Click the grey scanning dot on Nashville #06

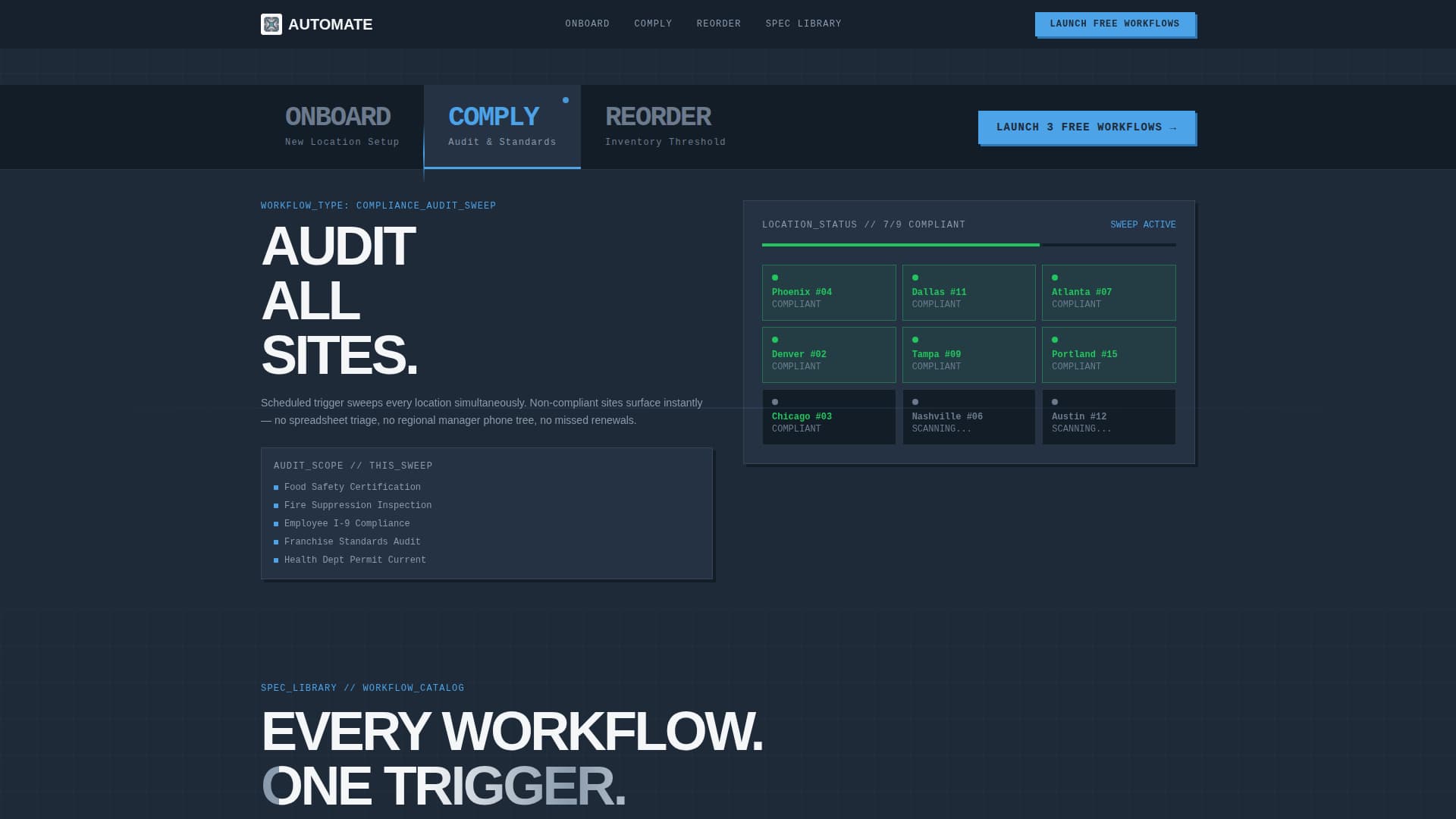915,401
